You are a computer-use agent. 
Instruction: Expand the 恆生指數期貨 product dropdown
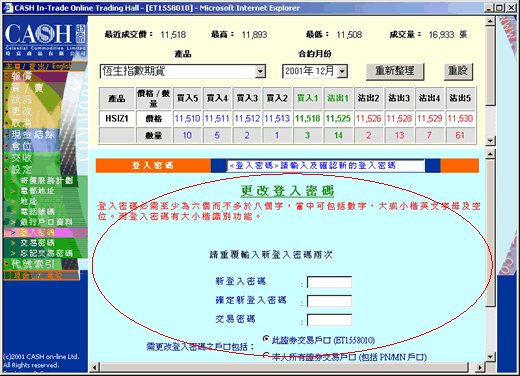coord(261,71)
